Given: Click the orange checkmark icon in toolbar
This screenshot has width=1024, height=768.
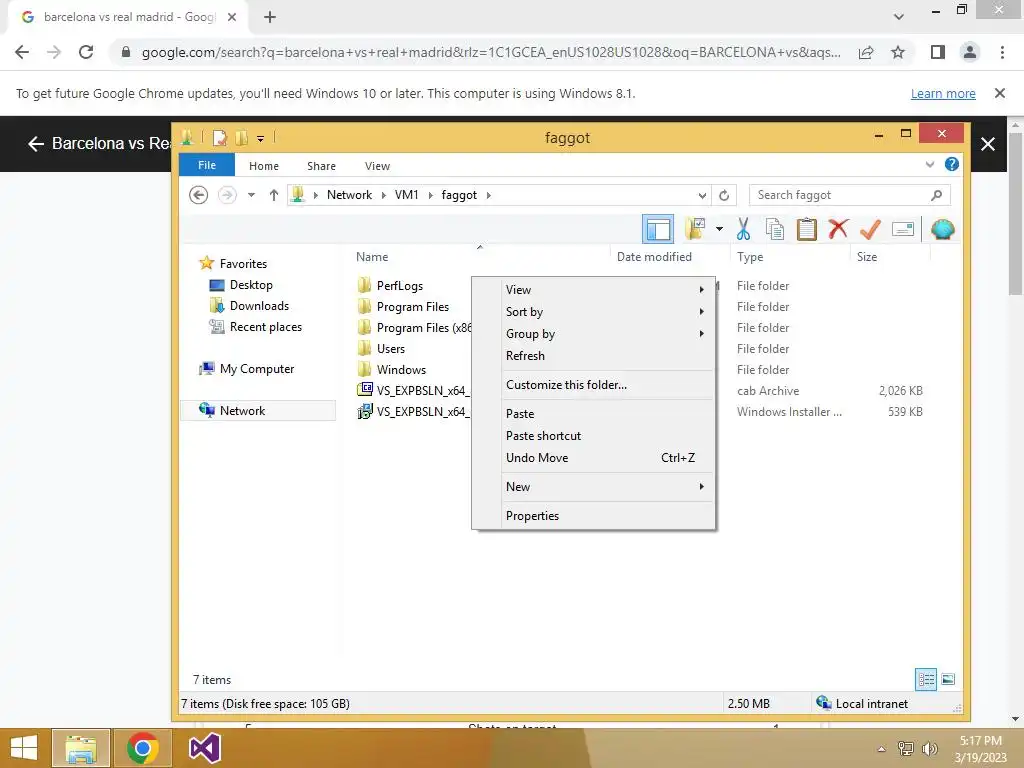Looking at the screenshot, I should click(870, 229).
